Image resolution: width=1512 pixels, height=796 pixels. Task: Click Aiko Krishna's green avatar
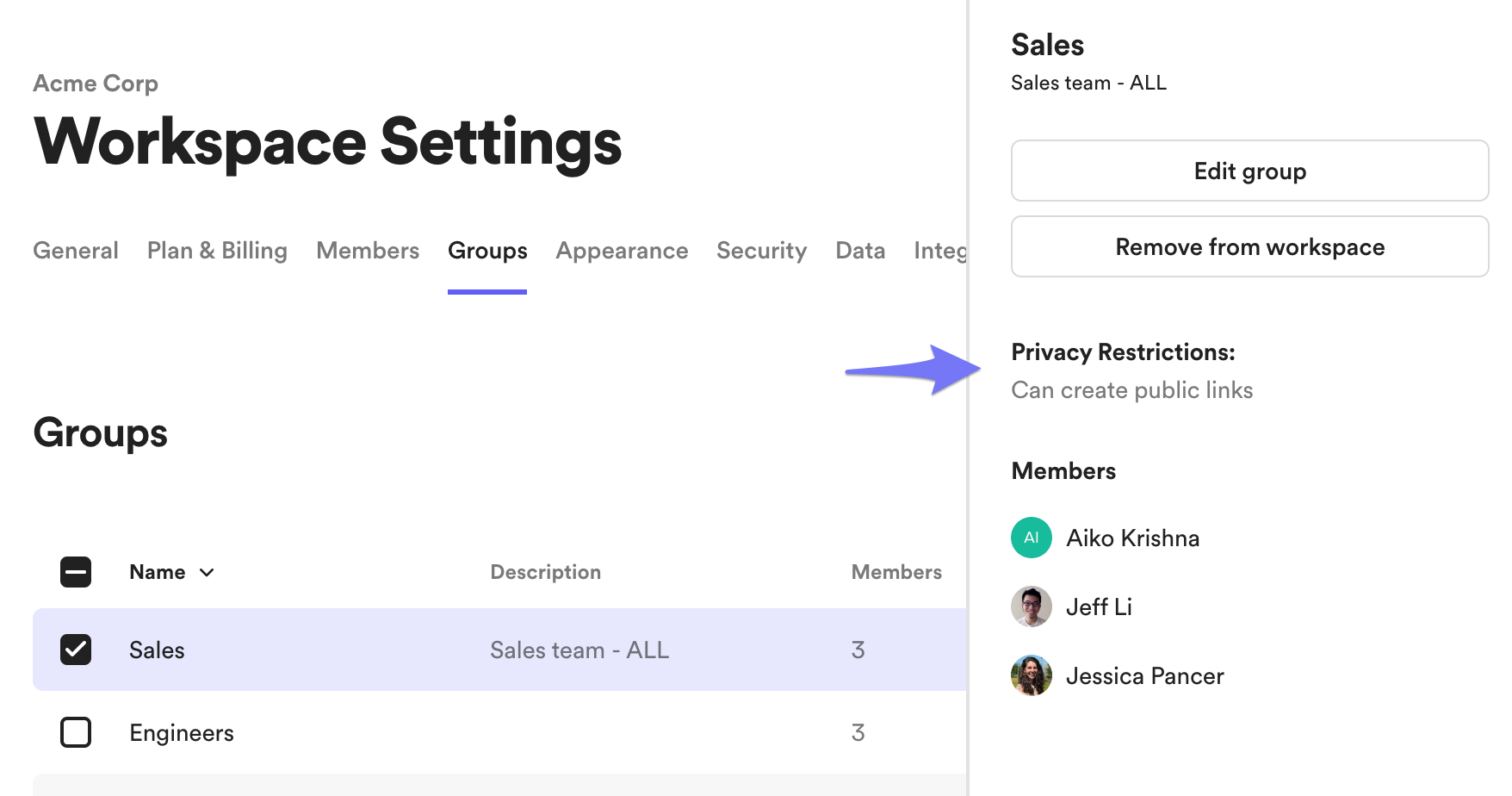coord(1031,538)
